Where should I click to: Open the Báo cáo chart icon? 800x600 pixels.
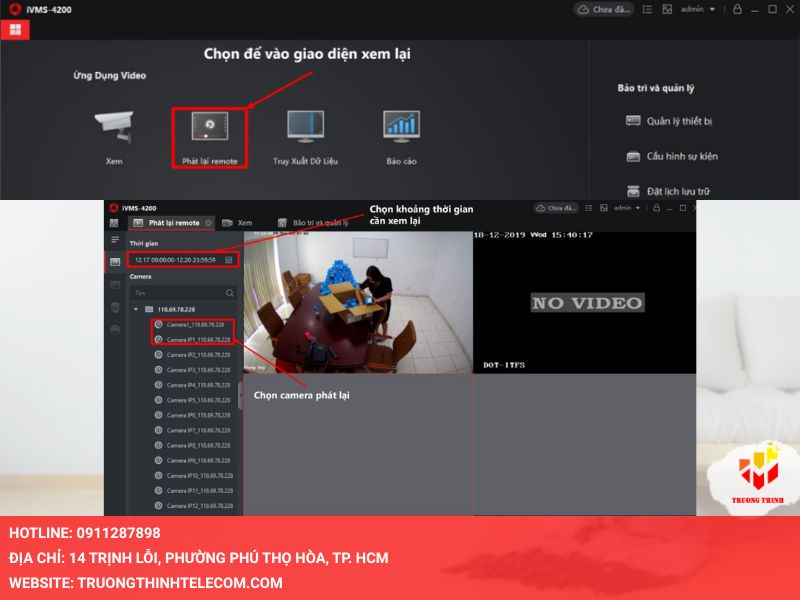[x=402, y=126]
